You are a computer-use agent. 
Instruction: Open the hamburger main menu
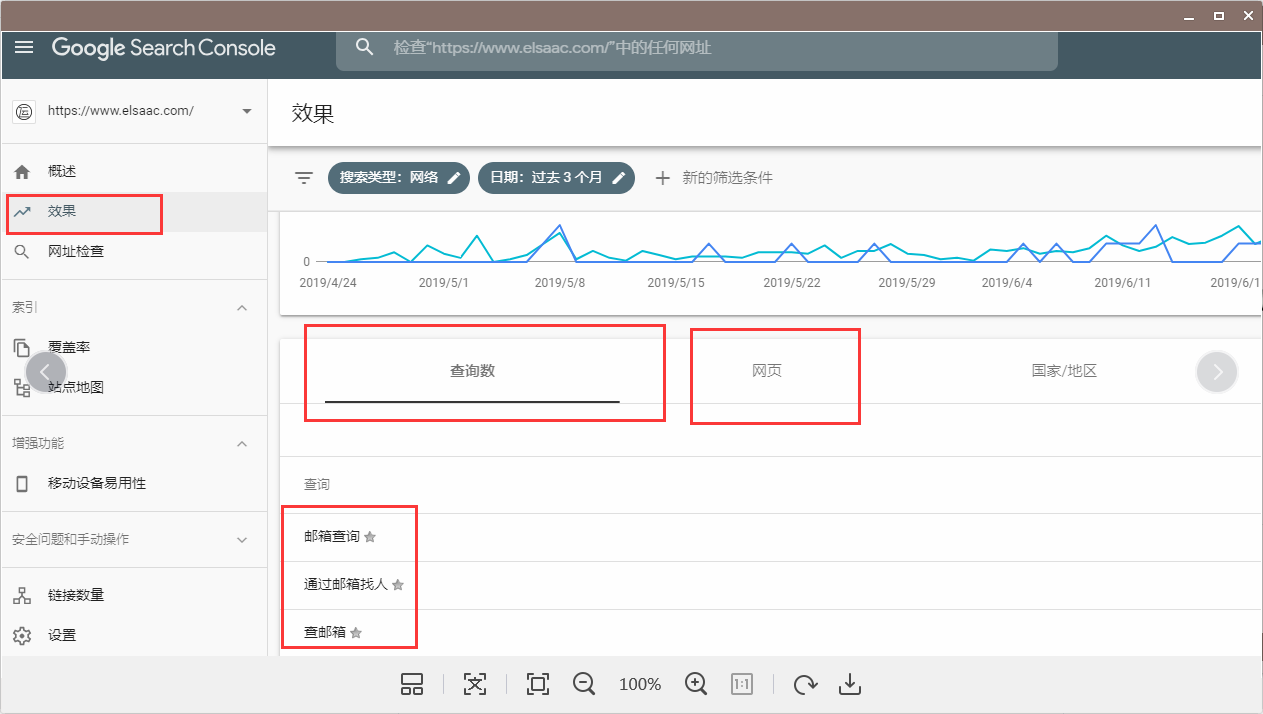coord(24,47)
